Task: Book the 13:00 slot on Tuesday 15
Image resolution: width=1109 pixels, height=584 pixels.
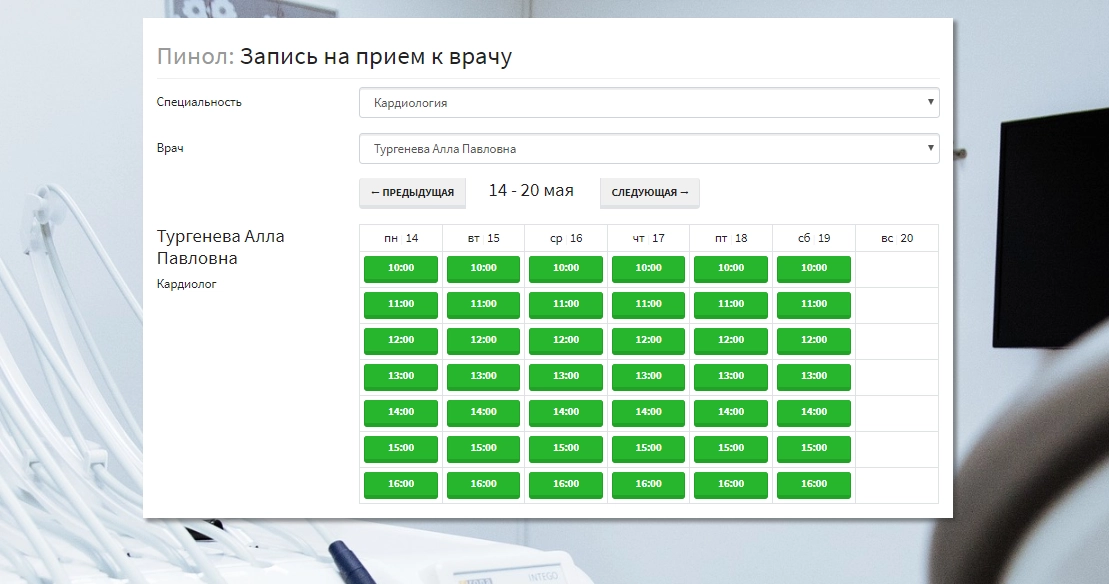Action: pos(483,376)
